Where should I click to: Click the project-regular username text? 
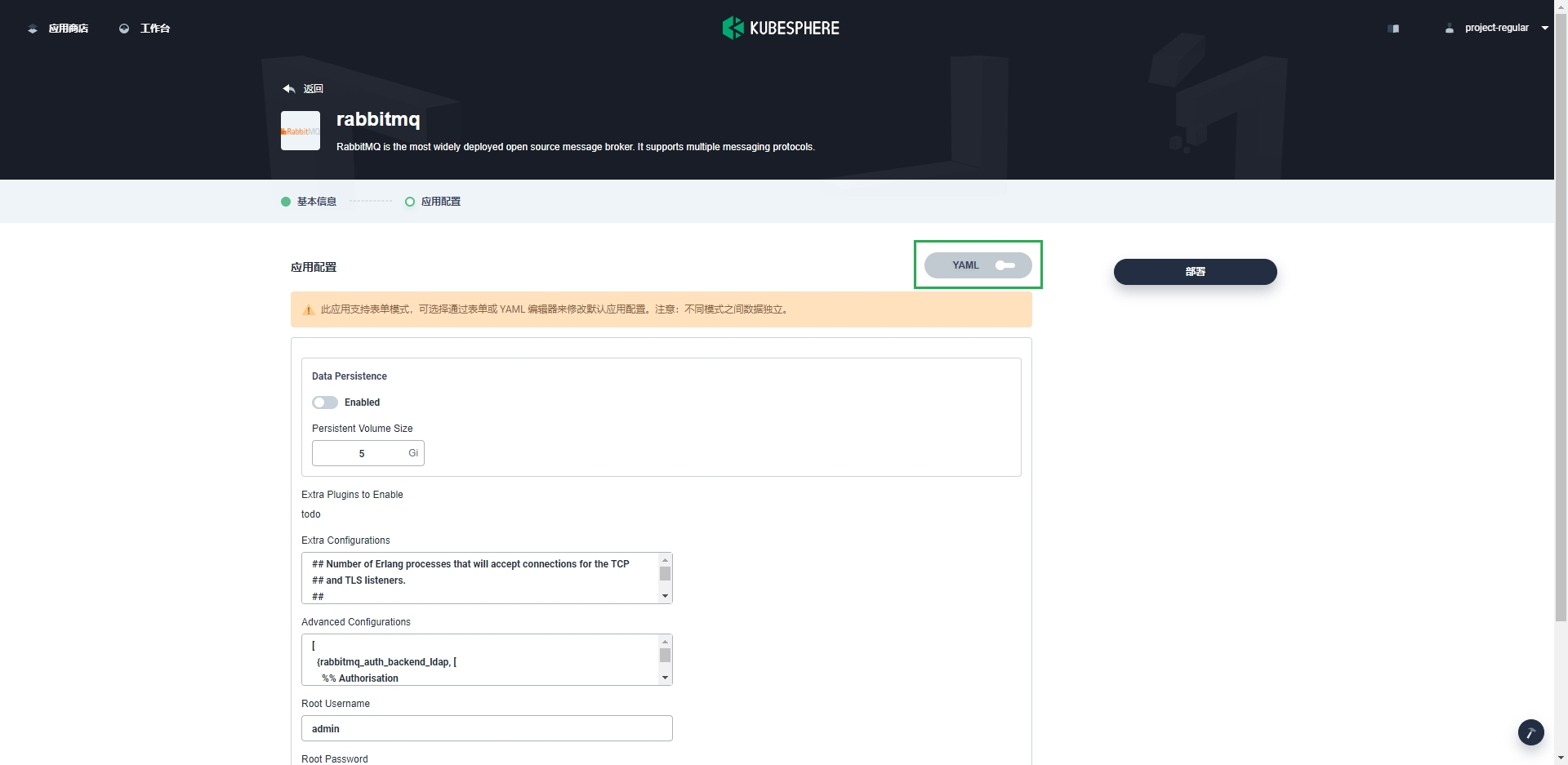pyautogui.click(x=1497, y=28)
